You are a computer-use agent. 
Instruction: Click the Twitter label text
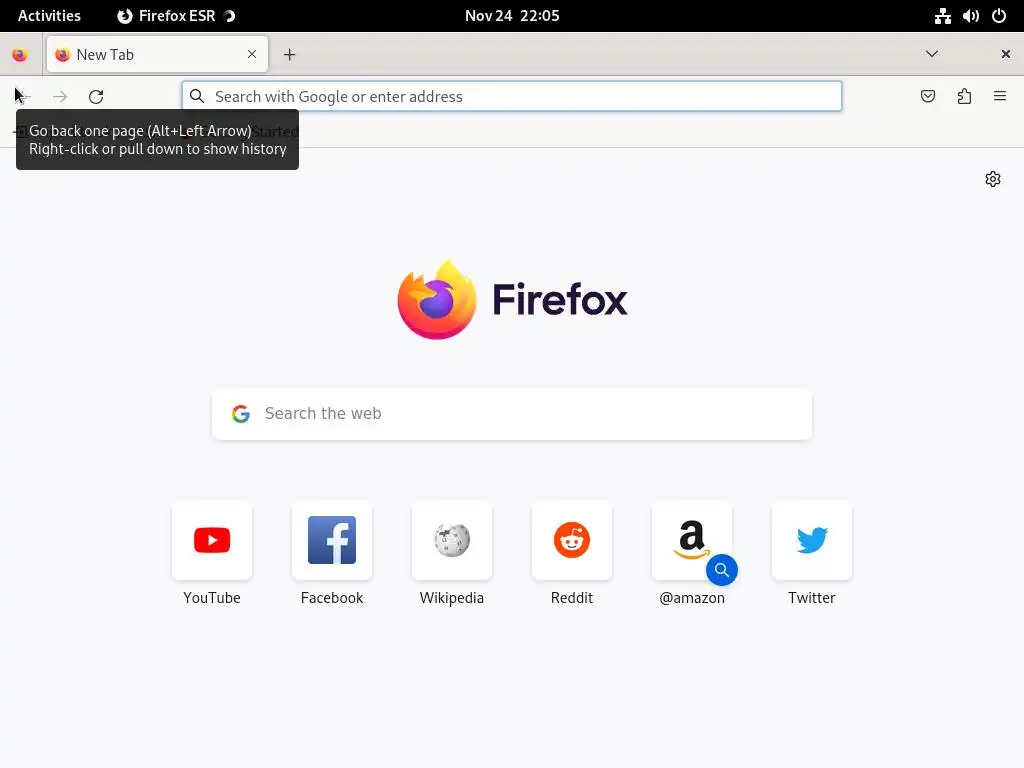click(x=812, y=598)
